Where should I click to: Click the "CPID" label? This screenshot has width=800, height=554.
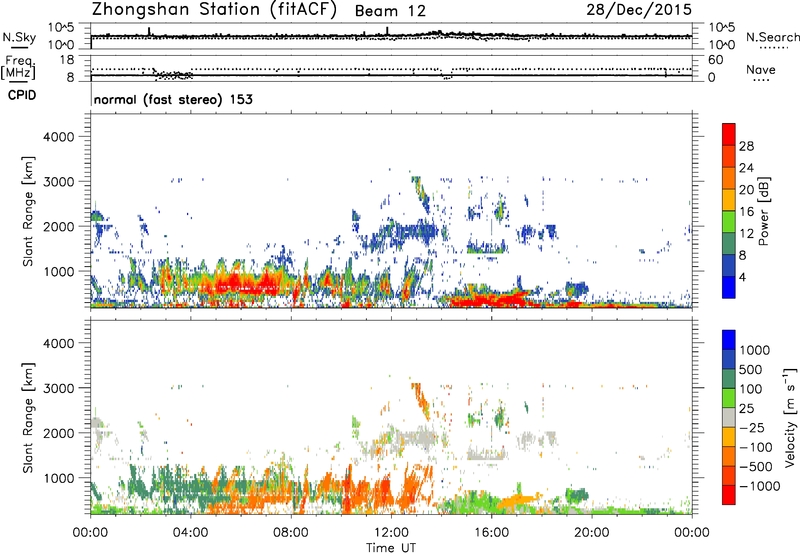point(22,95)
